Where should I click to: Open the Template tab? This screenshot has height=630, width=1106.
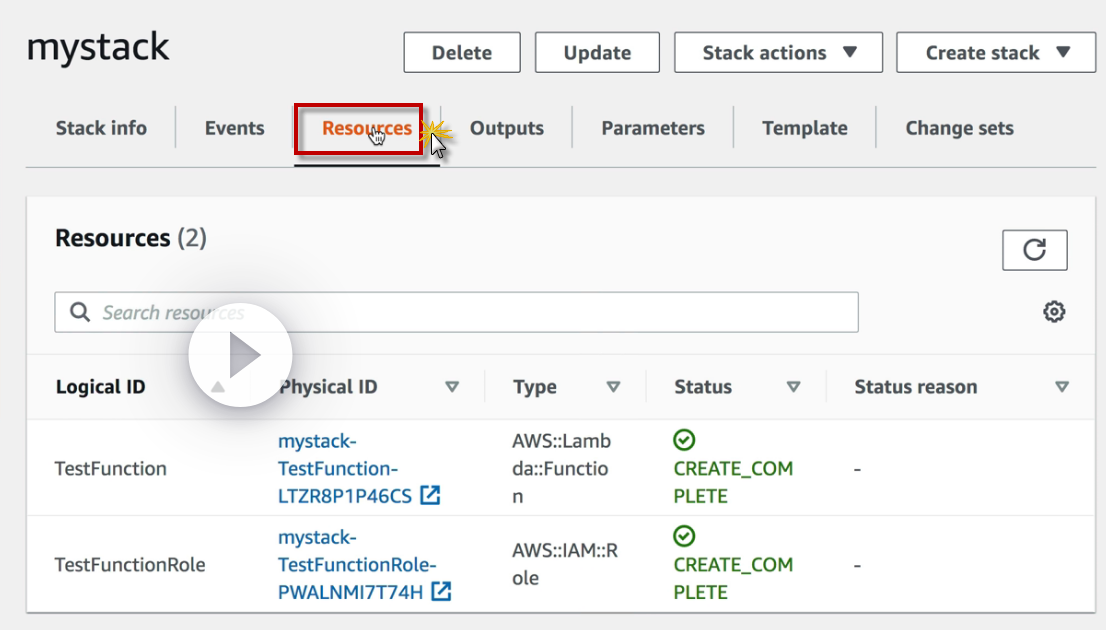[x=804, y=128]
